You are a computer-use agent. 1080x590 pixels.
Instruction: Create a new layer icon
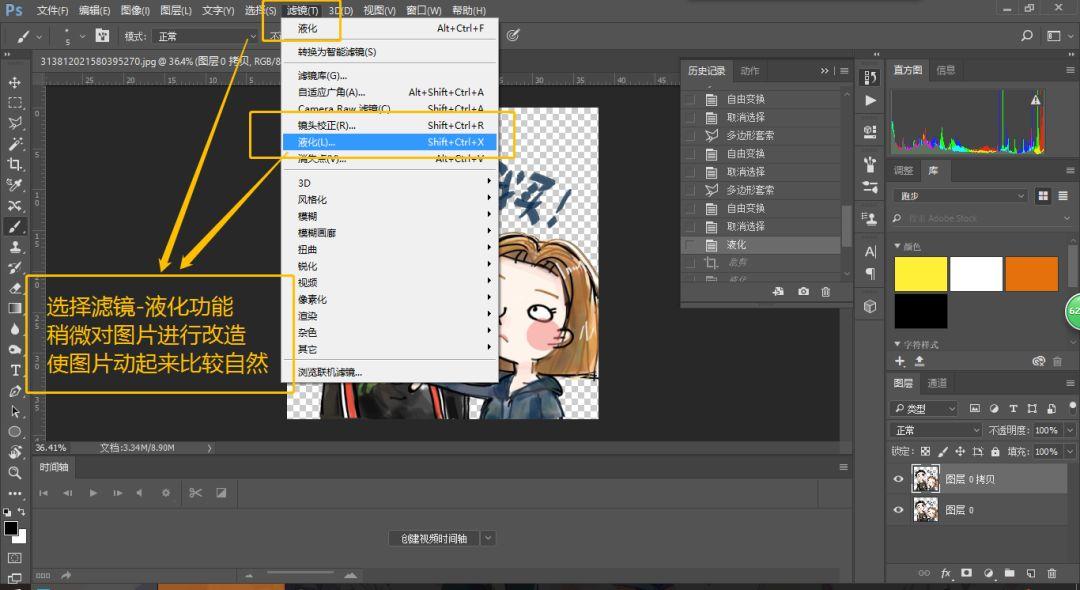coord(1030,573)
